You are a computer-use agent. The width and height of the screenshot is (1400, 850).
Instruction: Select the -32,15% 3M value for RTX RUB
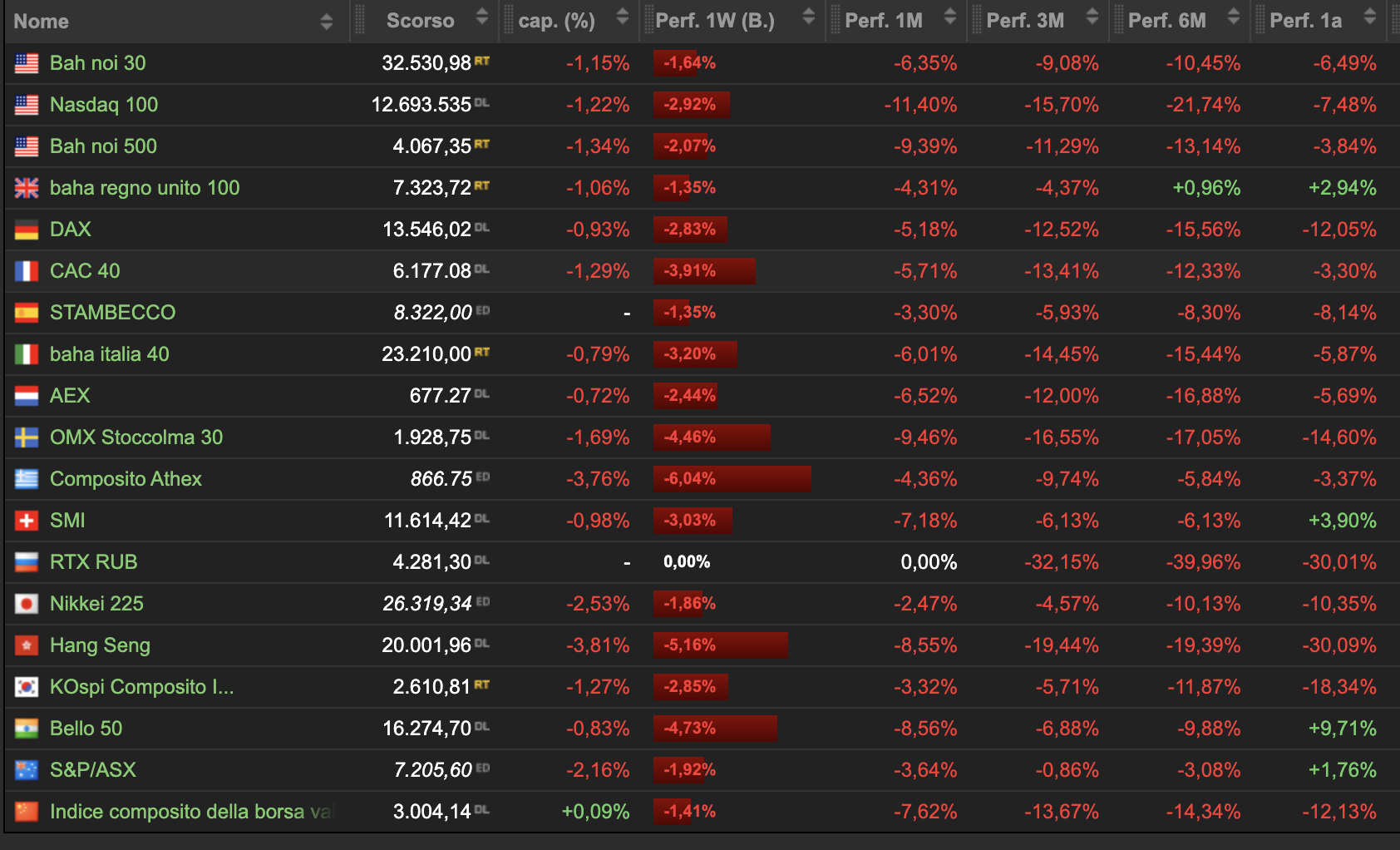coord(1062,562)
